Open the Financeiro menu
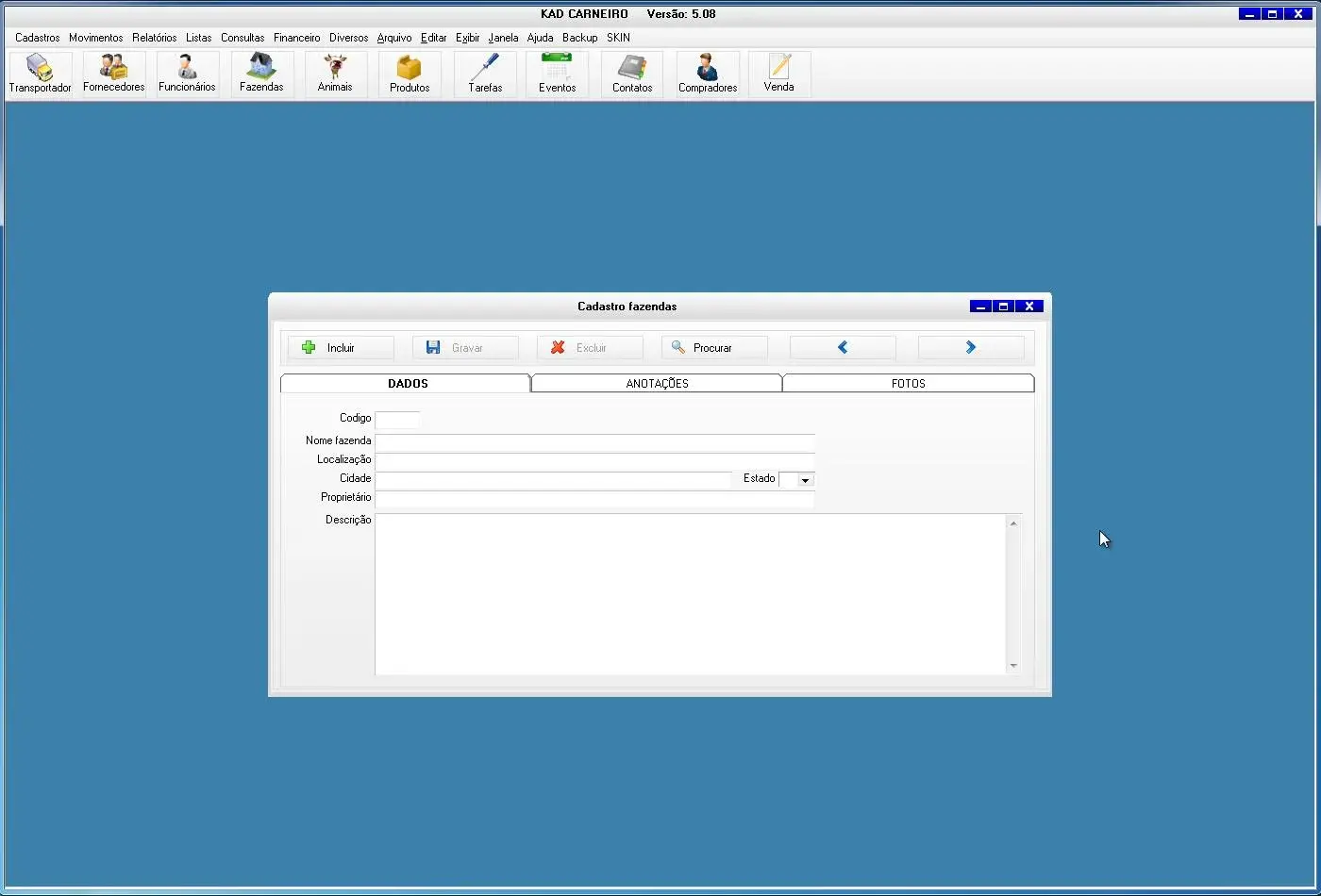This screenshot has width=1321, height=896. (x=296, y=38)
